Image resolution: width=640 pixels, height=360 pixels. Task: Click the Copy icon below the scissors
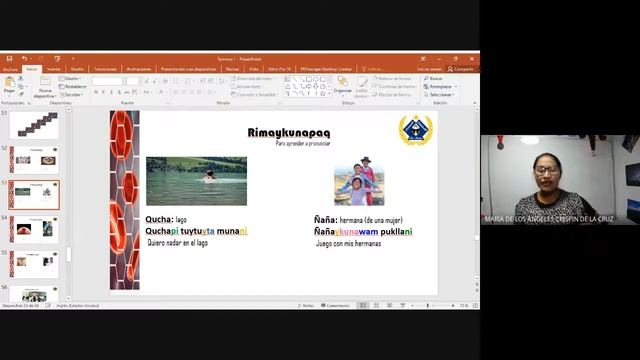[20, 86]
